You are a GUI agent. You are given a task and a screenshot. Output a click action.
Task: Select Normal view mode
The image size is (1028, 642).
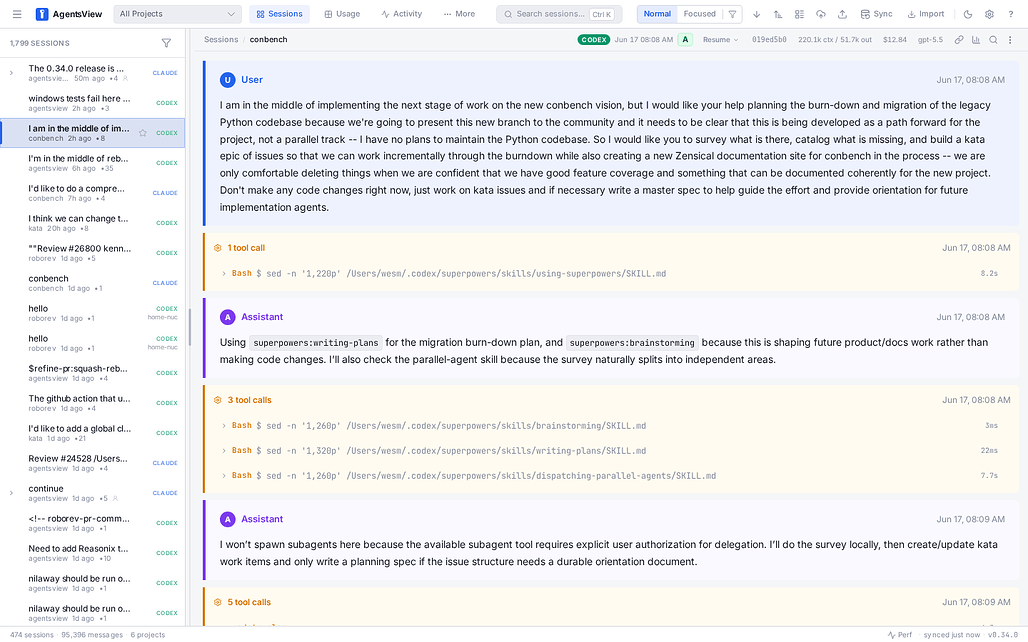[x=657, y=14]
